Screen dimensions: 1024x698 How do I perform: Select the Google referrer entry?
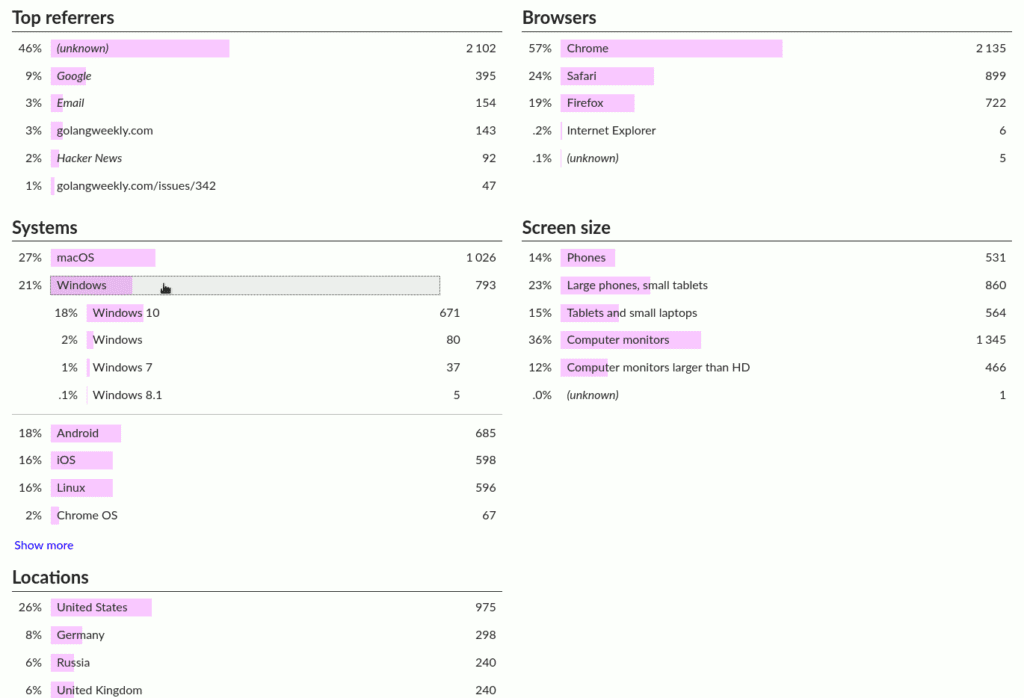[x=72, y=75]
